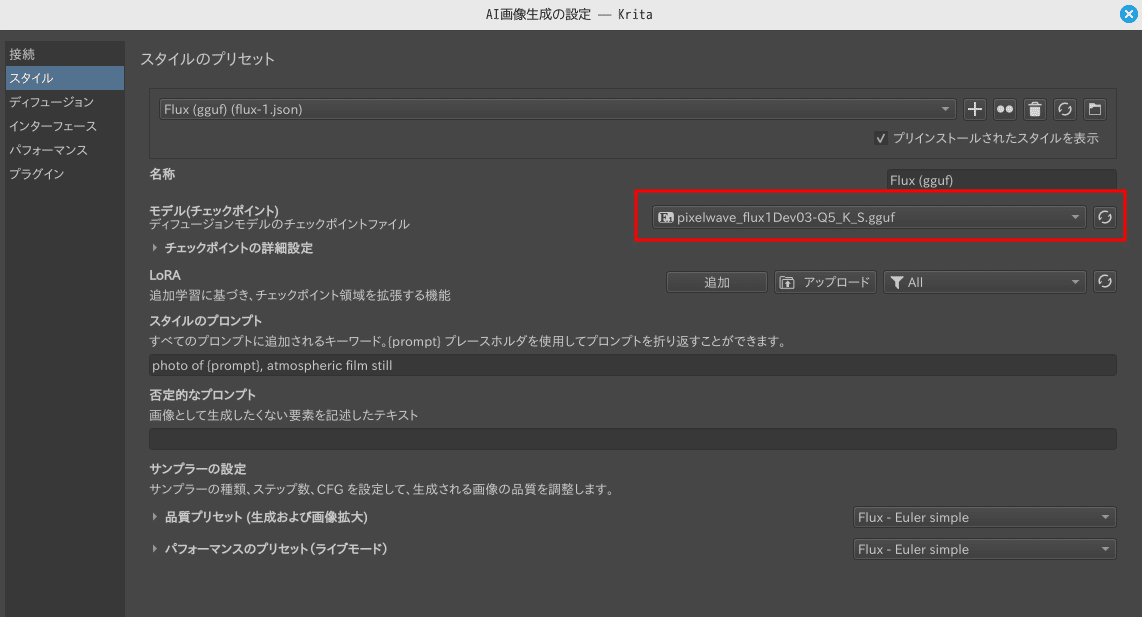Expand 品質プリセット (生成および画像拡大) section
Screen dimensions: 1142x617
pyautogui.click(x=259, y=517)
